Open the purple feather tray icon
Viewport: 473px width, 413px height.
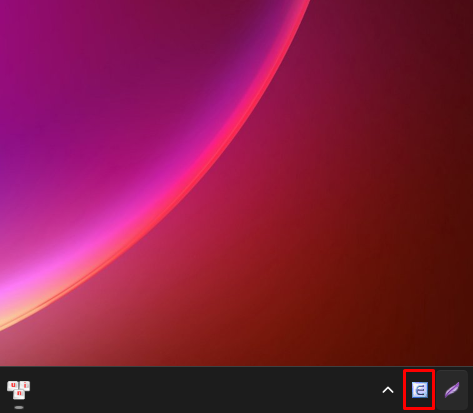click(x=452, y=390)
